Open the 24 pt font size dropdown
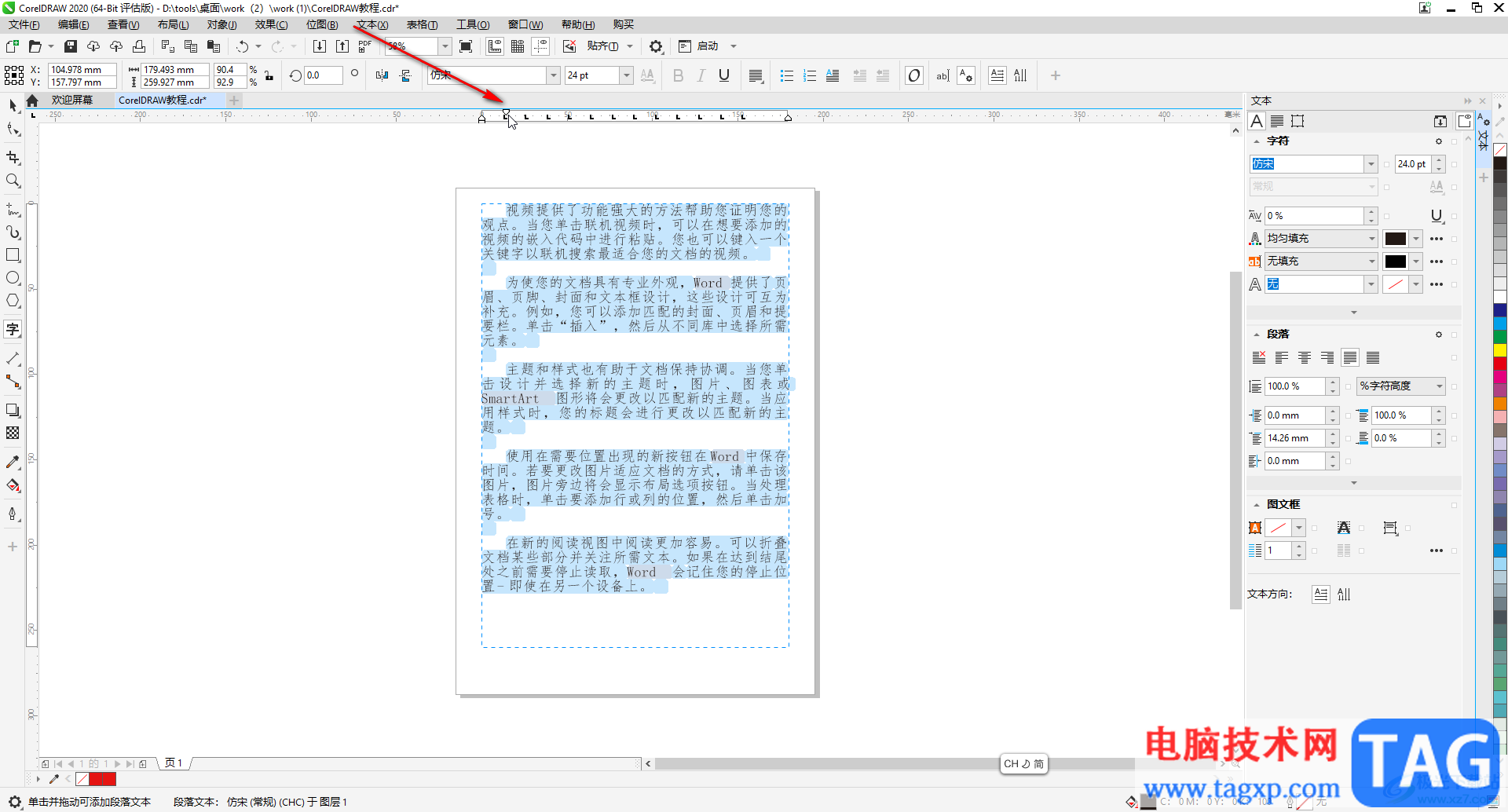Screen dimensions: 1508x812 626,75
